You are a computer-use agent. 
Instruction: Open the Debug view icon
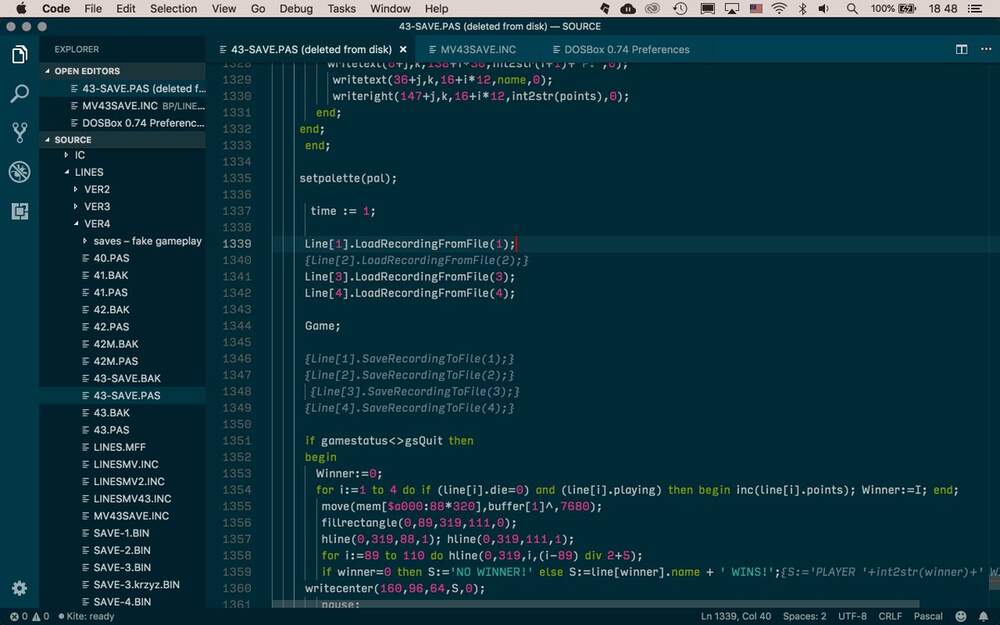(x=19, y=172)
